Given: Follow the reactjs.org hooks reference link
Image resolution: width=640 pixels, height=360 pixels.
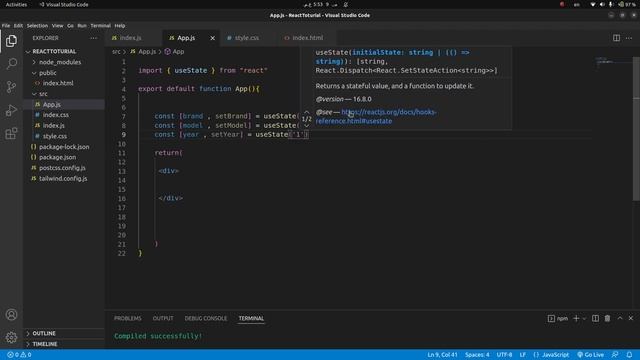Looking at the screenshot, I should 376,116.
